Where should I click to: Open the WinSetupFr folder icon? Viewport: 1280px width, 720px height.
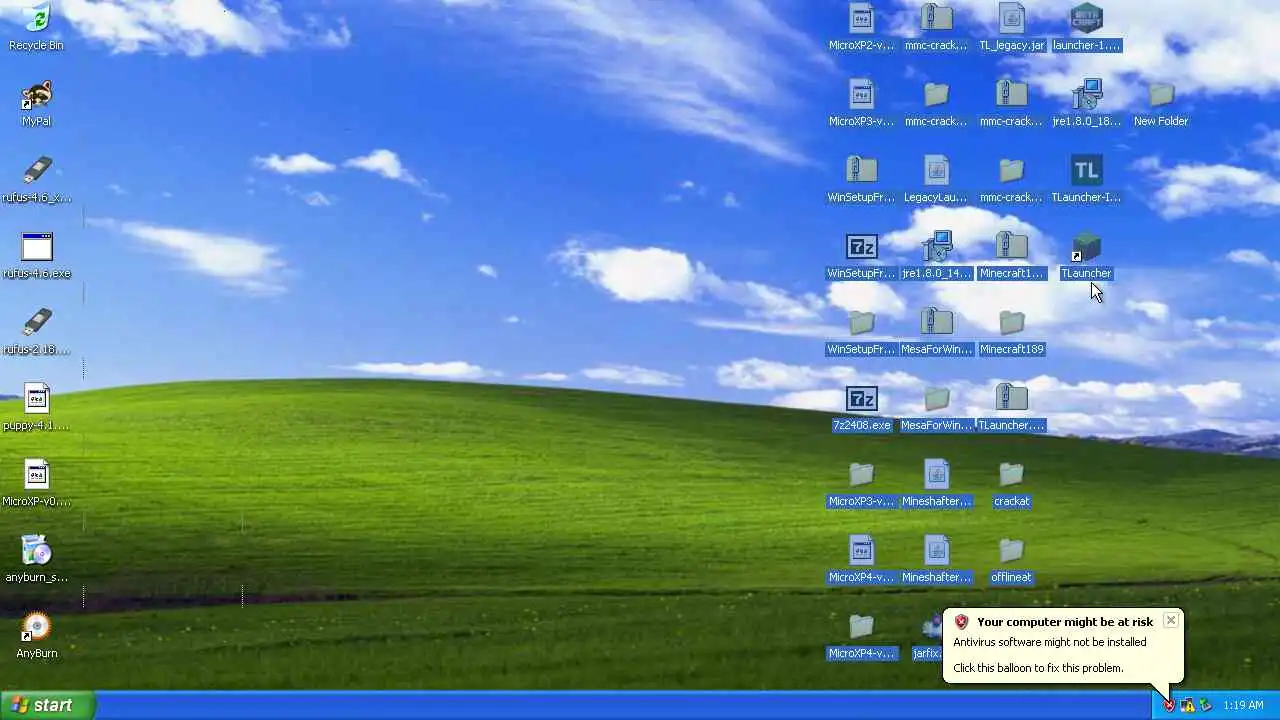[x=861, y=331]
